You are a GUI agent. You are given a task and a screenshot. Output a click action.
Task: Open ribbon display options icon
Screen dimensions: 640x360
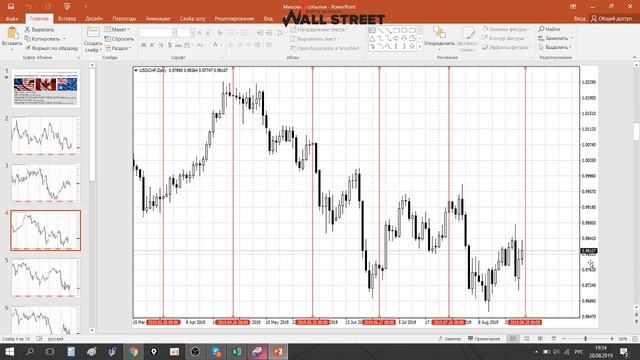pos(573,7)
